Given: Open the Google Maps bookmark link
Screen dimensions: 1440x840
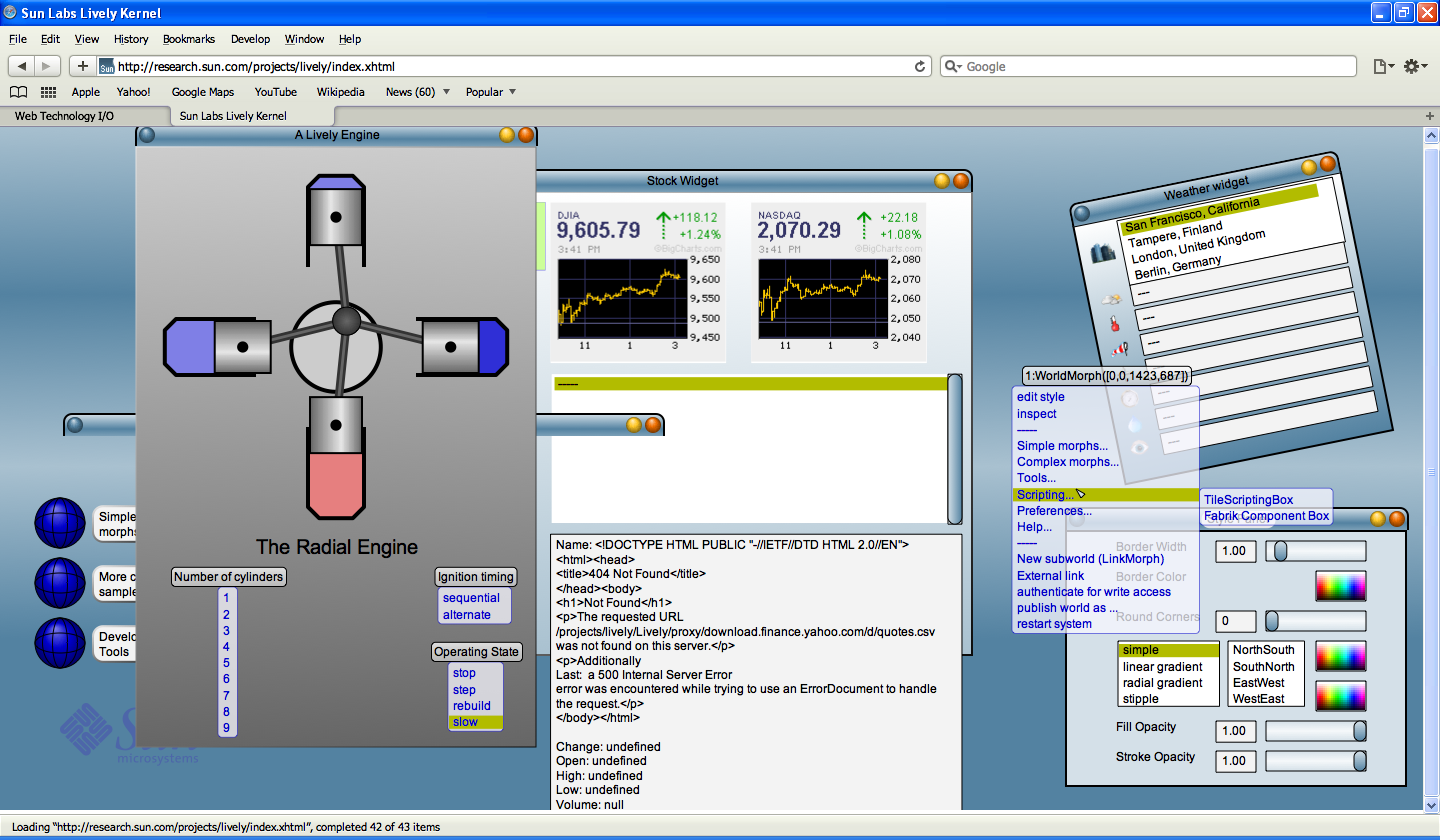Looking at the screenshot, I should pyautogui.click(x=203, y=92).
